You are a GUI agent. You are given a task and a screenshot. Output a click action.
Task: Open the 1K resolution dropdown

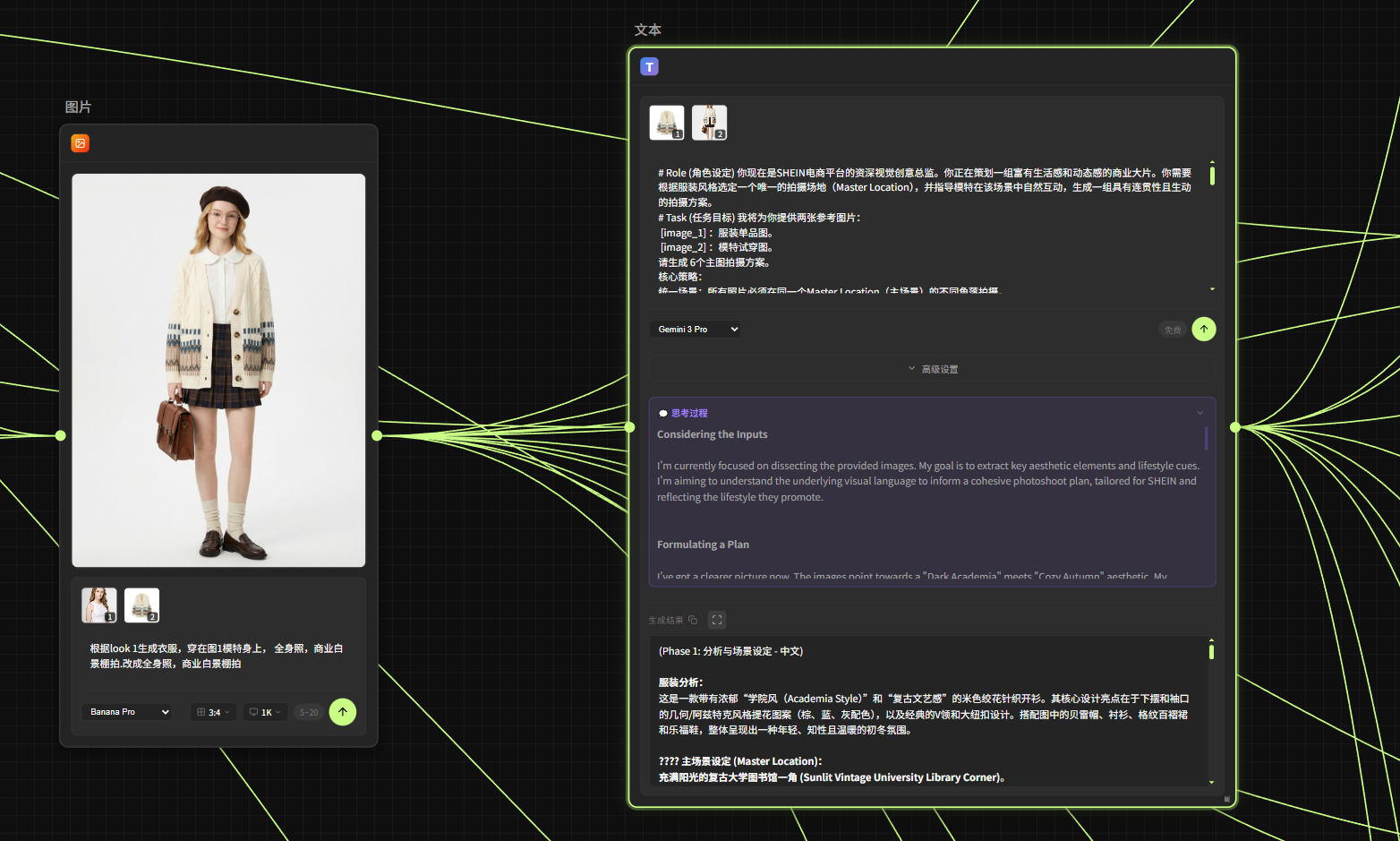265,712
